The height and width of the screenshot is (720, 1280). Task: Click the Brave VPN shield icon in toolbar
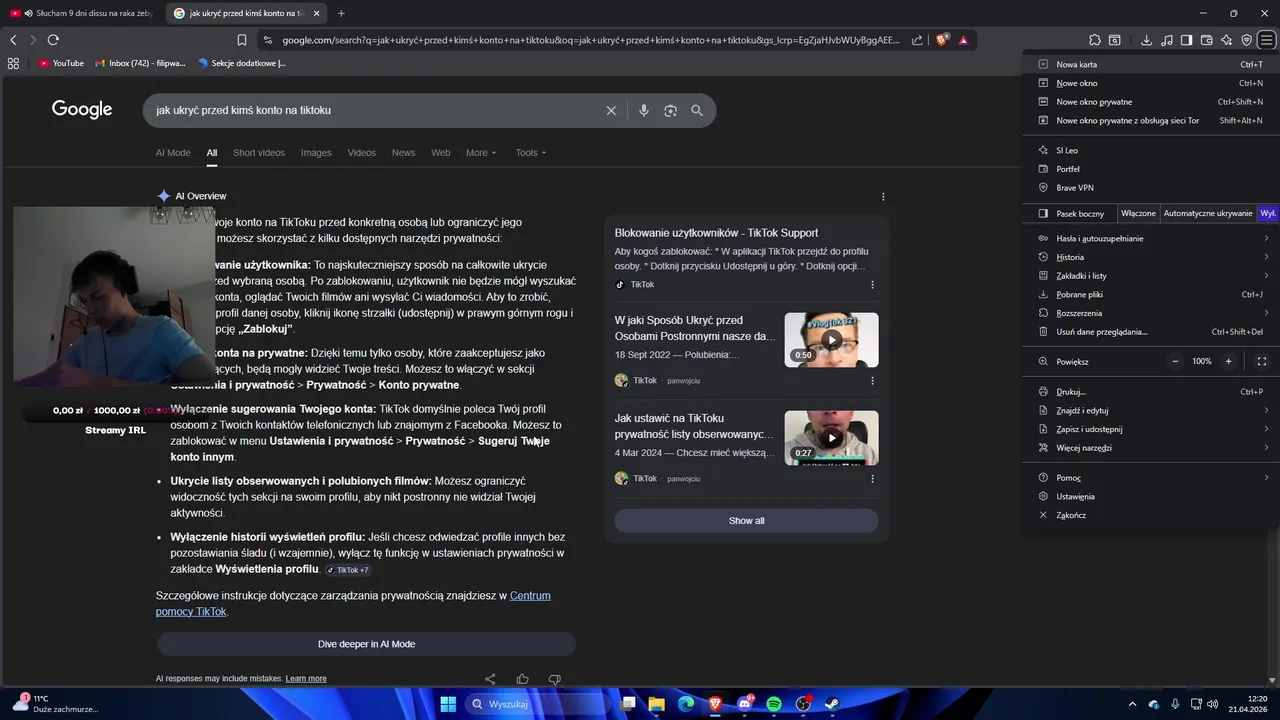(x=1246, y=40)
